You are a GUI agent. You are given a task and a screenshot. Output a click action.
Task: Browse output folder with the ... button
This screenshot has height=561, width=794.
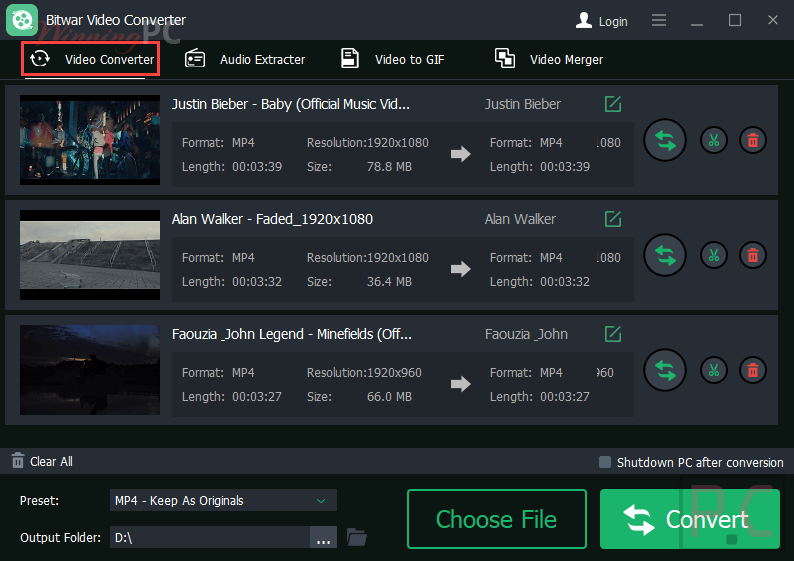coord(323,537)
